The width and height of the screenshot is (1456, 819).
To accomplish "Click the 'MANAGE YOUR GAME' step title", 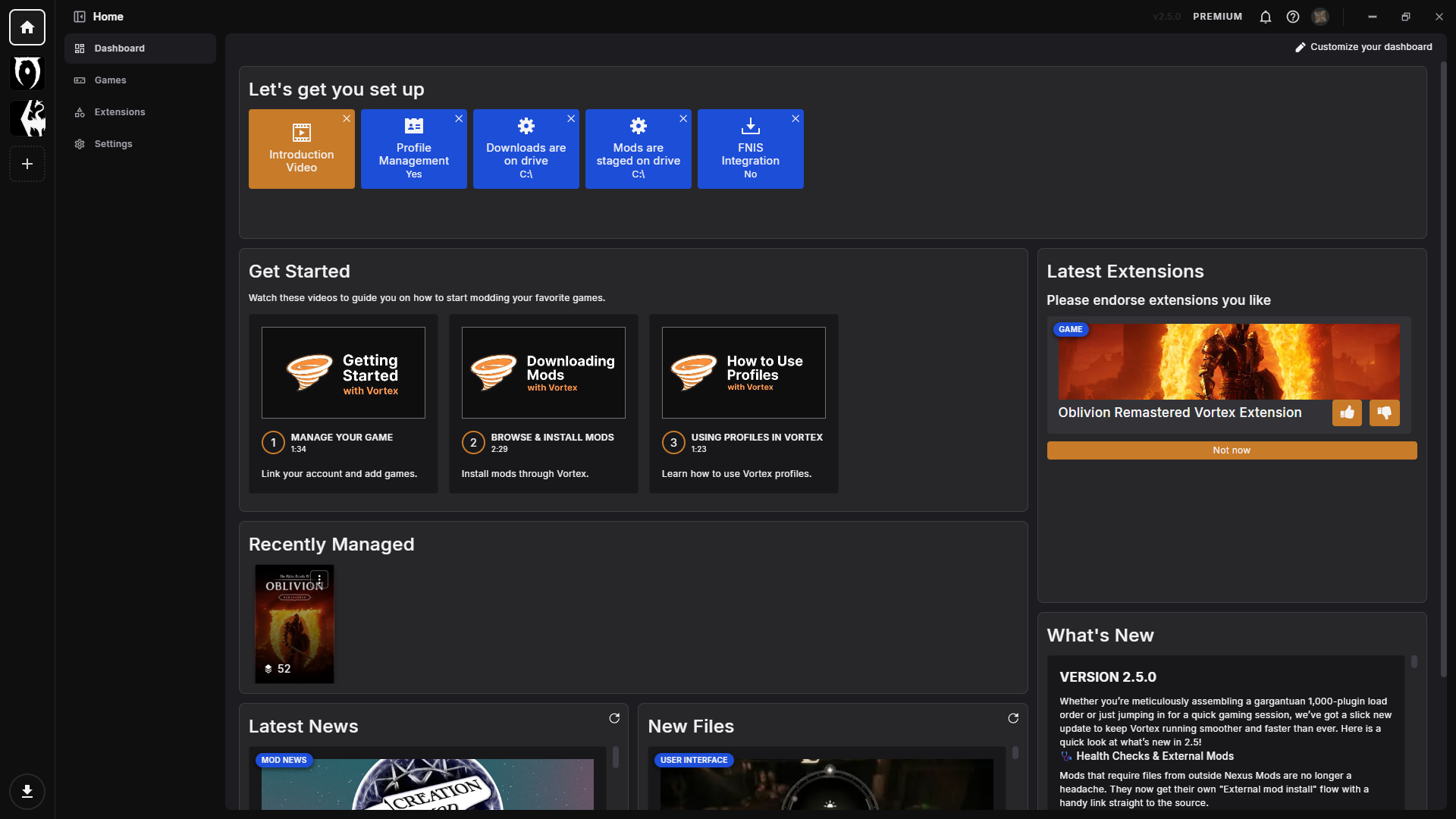I will tap(342, 438).
